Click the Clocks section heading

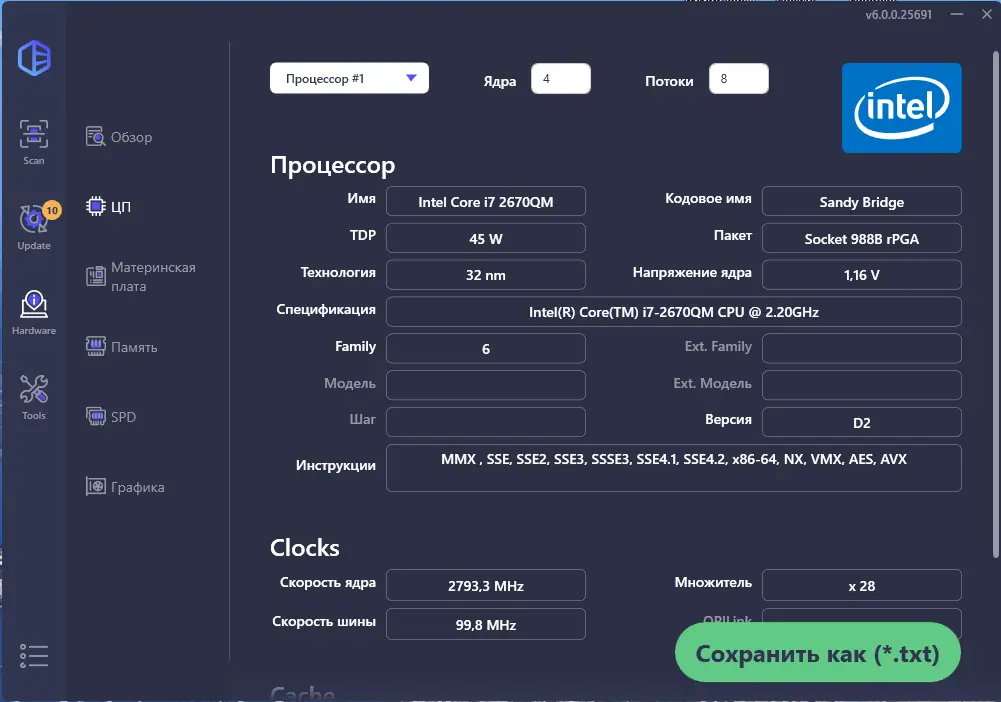point(305,548)
